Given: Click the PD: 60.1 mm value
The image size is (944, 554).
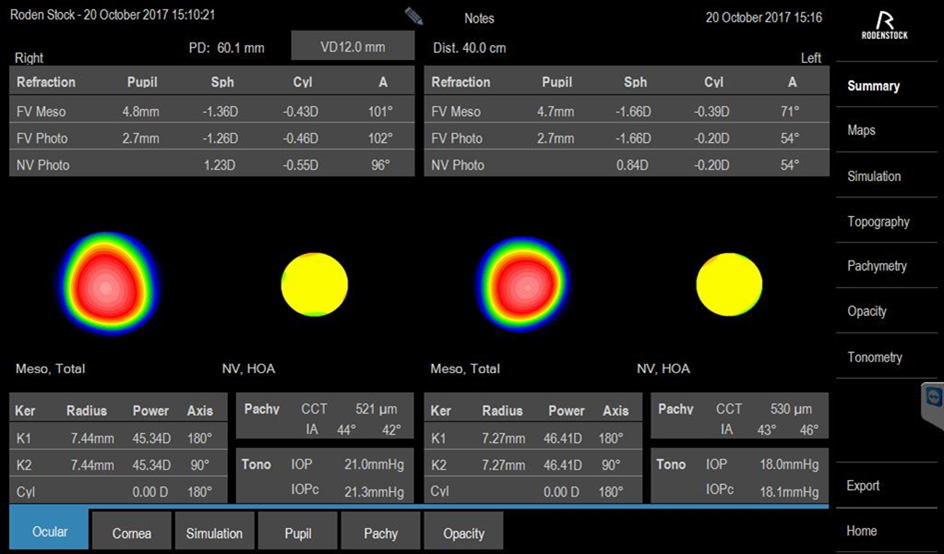Looking at the screenshot, I should tap(226, 48).
